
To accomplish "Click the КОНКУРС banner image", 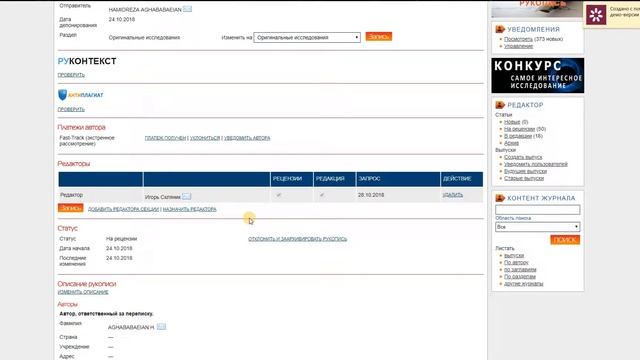I will (538, 76).
